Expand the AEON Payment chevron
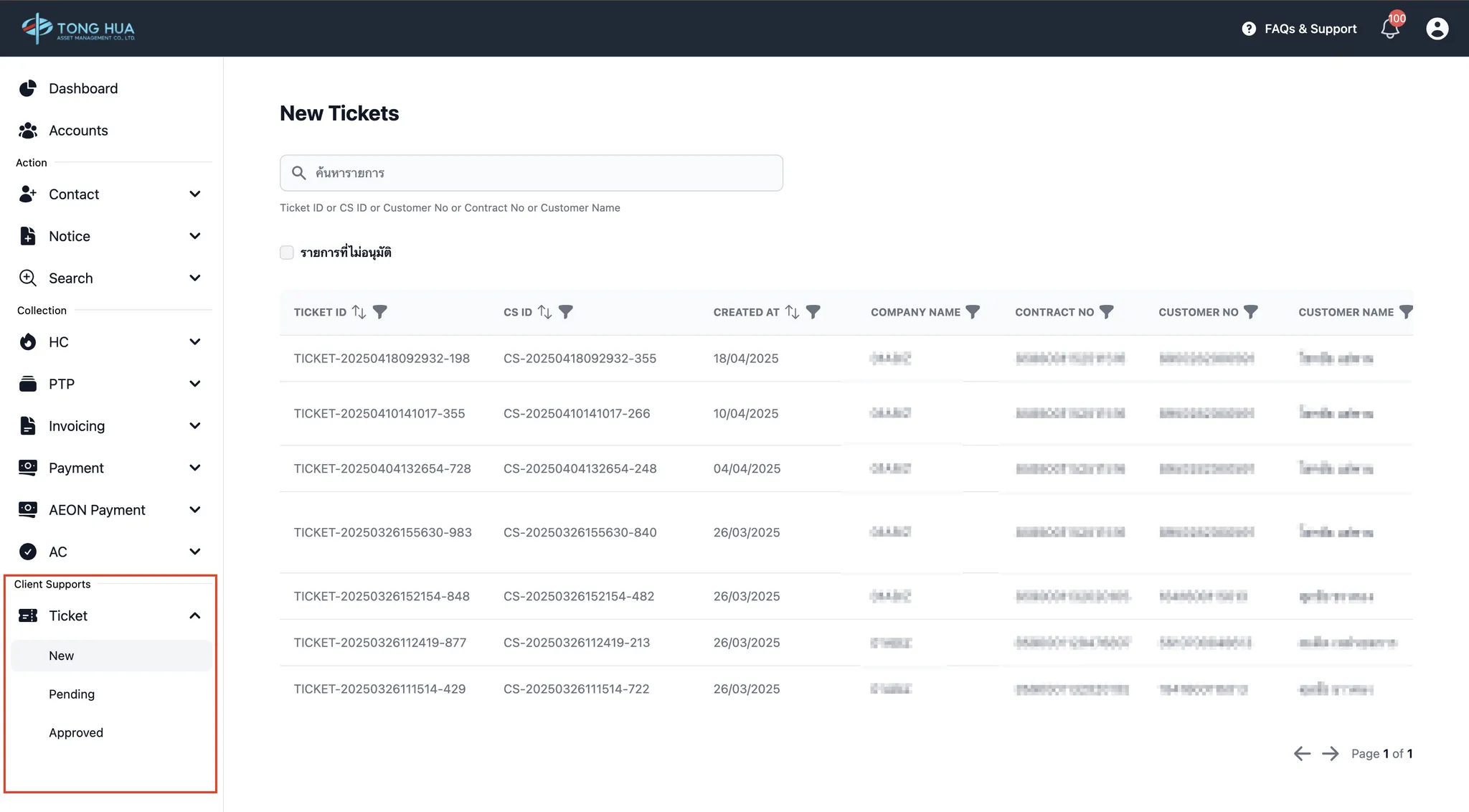 point(194,510)
